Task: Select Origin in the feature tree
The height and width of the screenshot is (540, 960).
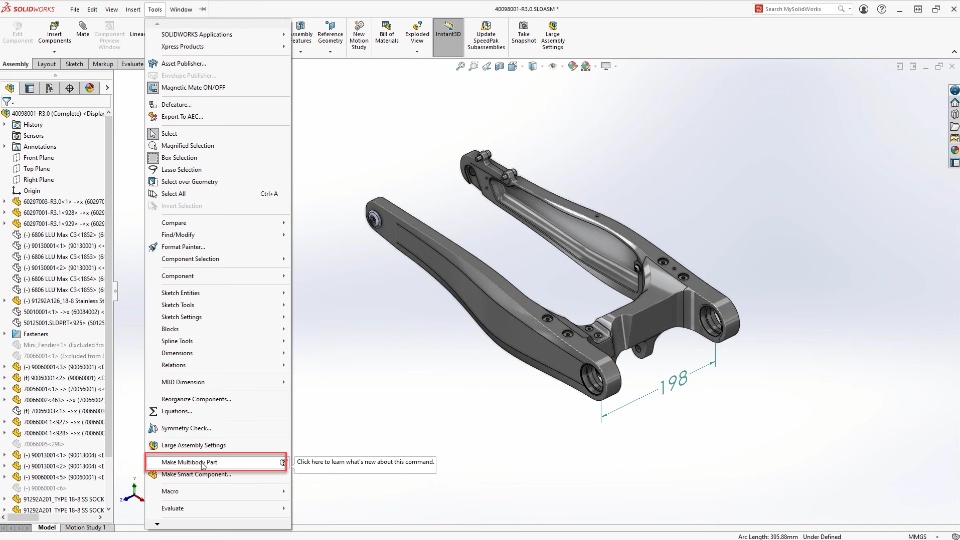Action: (31, 191)
